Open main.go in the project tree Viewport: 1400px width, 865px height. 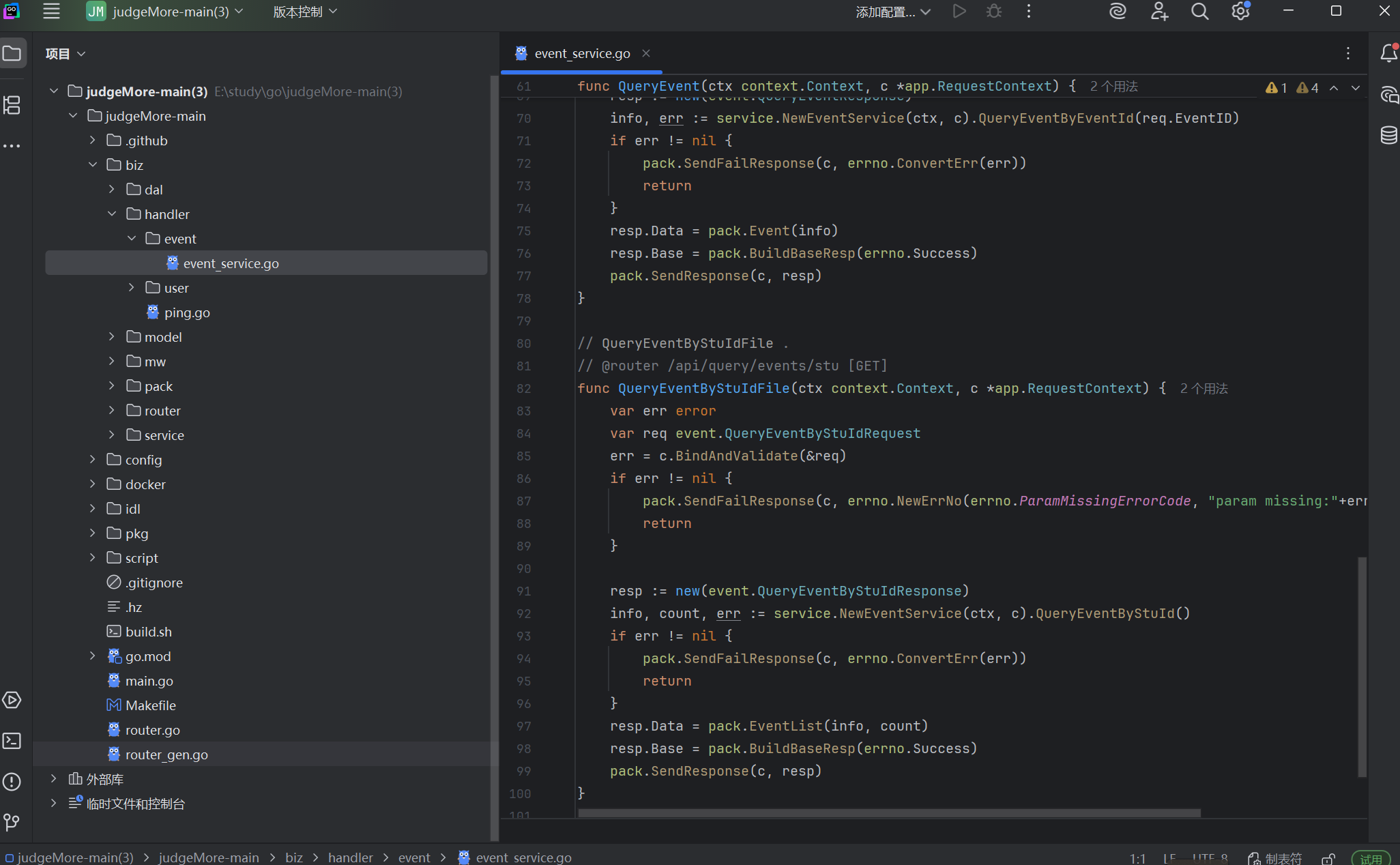(x=149, y=681)
